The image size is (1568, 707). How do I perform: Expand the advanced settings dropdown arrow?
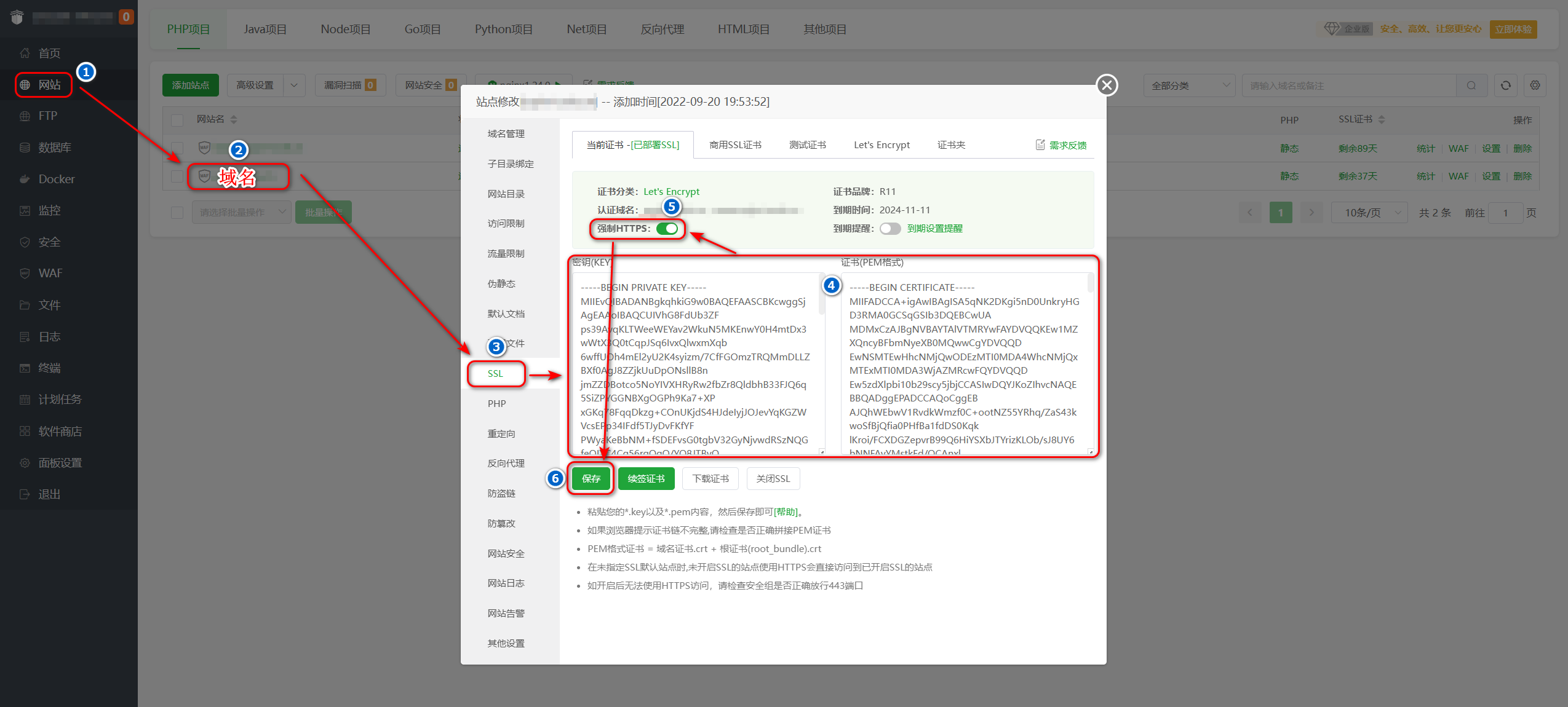[294, 85]
